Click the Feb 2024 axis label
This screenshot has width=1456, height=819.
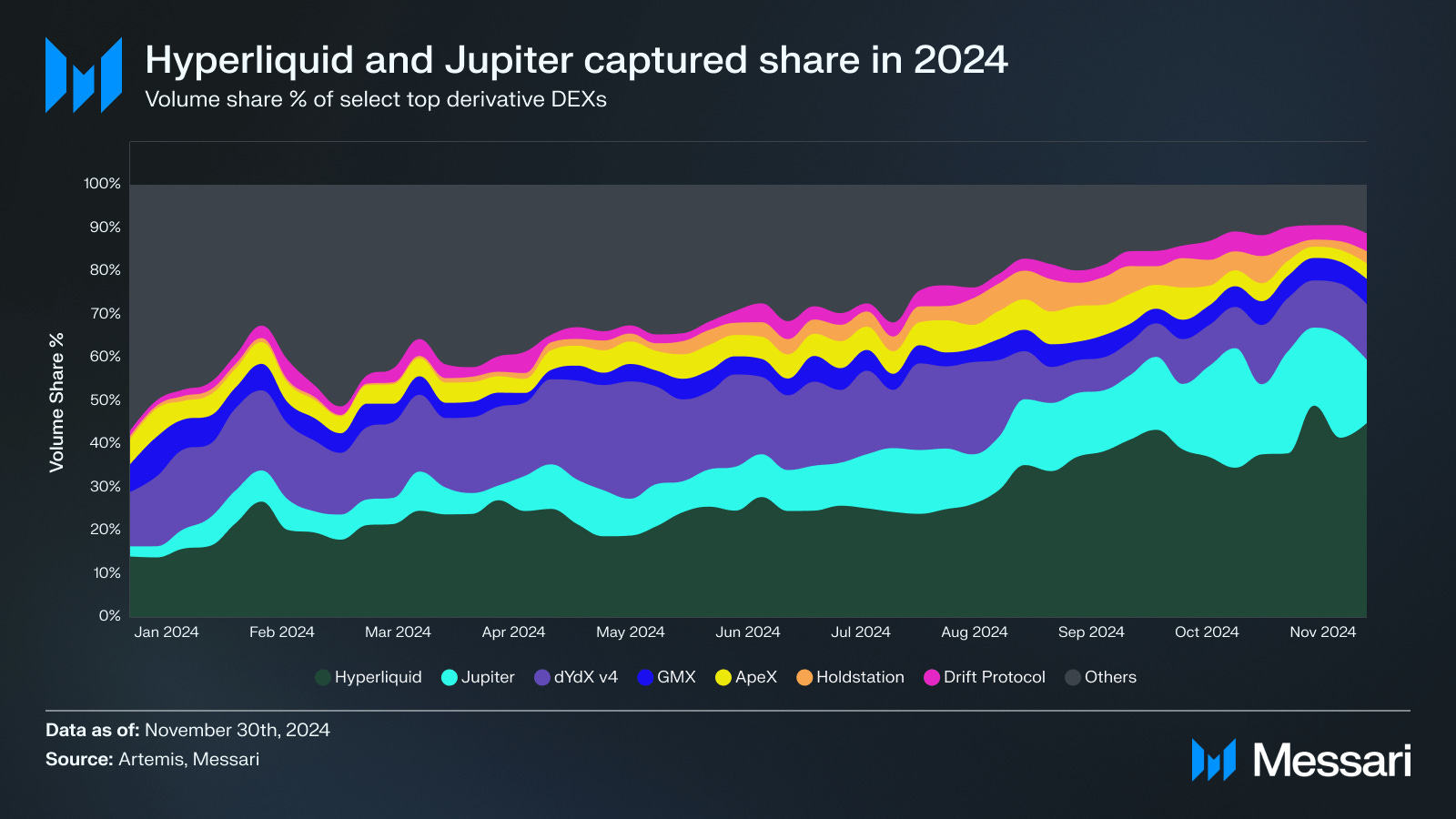click(282, 632)
